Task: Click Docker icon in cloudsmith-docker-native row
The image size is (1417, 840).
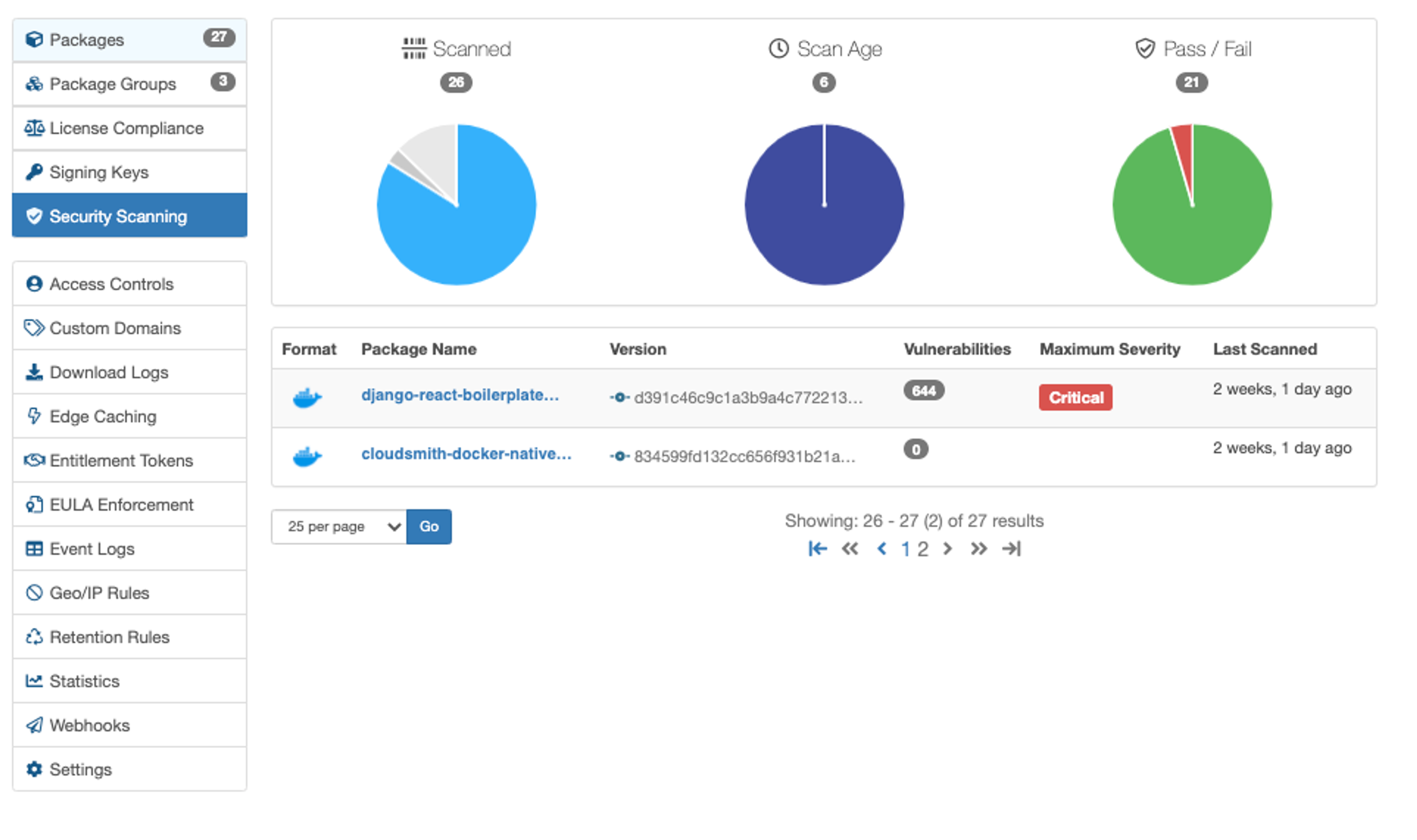Action: point(307,456)
